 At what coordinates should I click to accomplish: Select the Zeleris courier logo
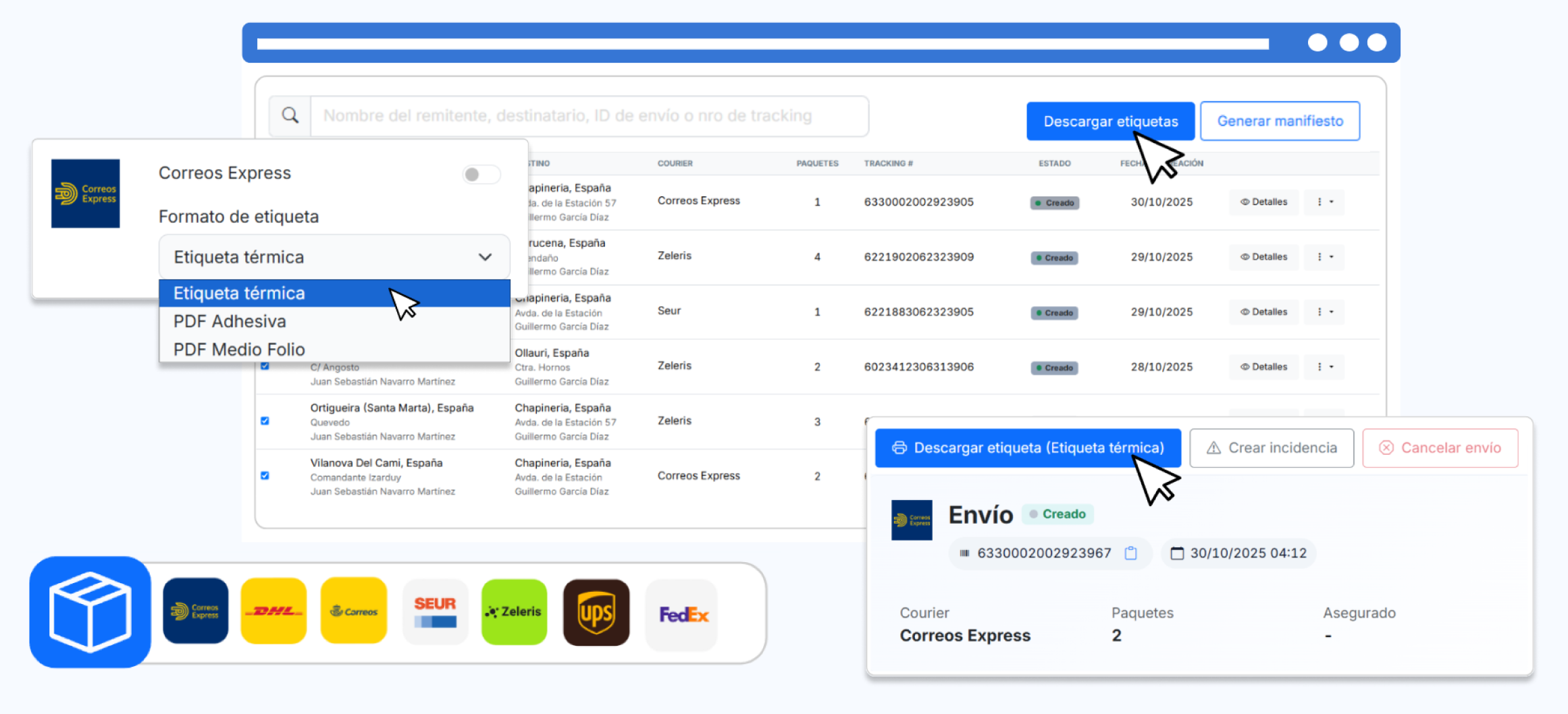tap(514, 611)
